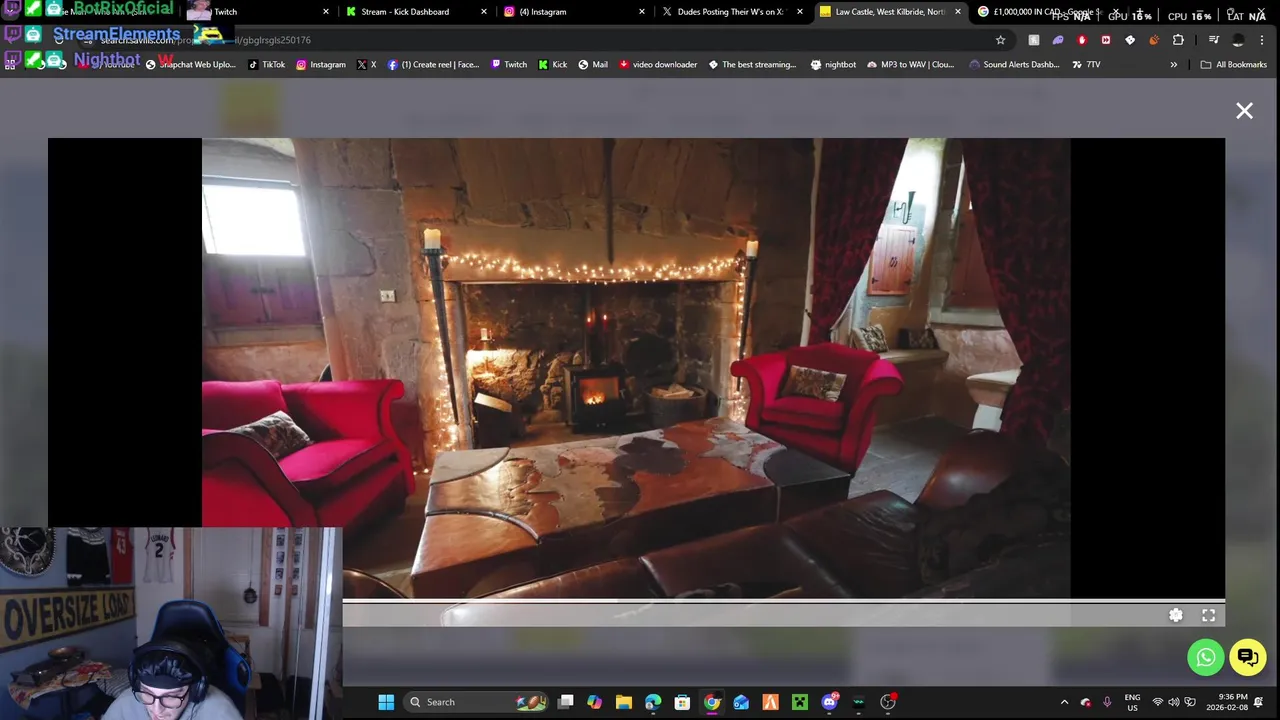Open Minecraft from the taskbar
Viewport: 1280px width, 720px height.
(x=800, y=702)
